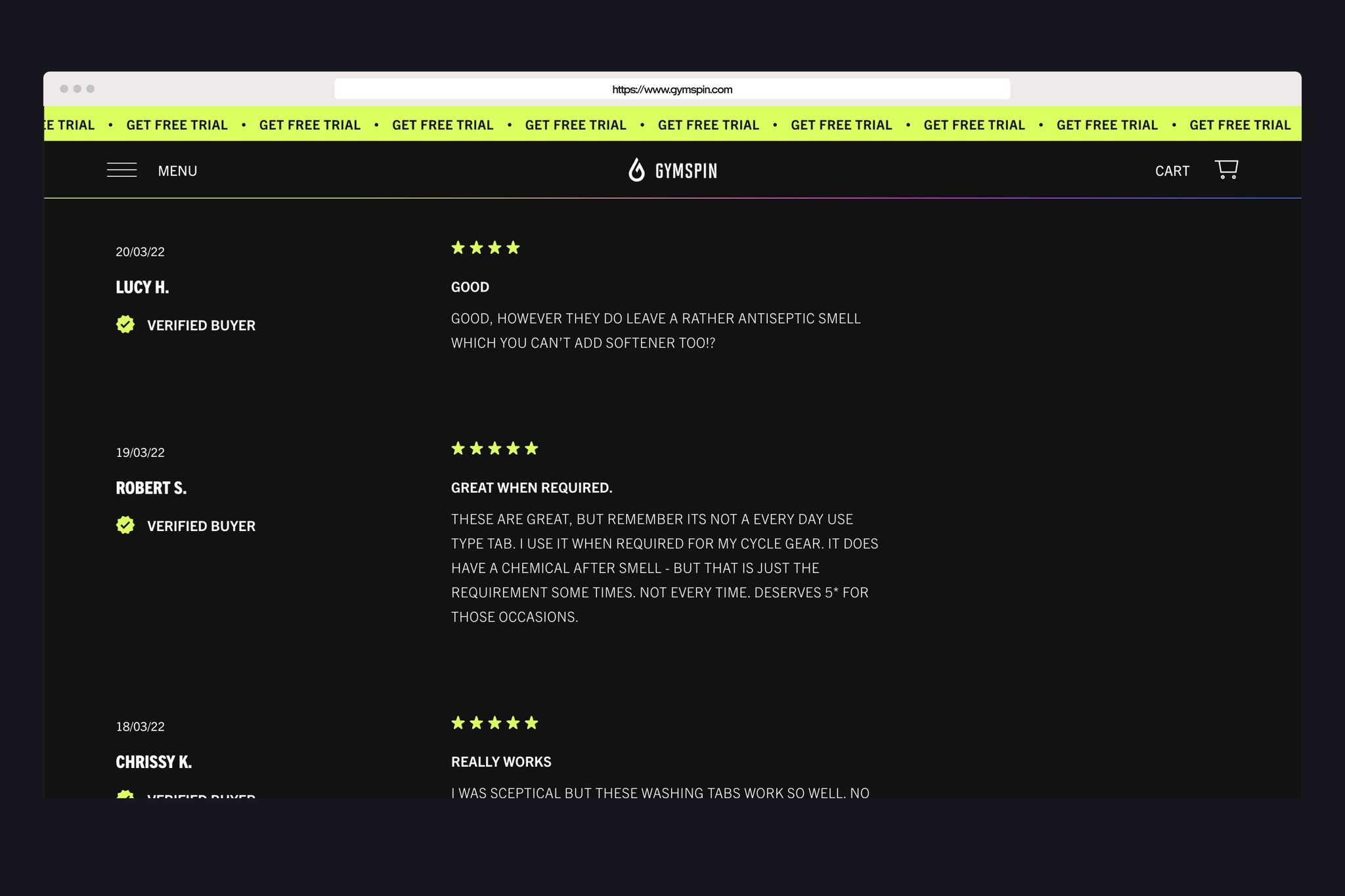Click the review title GREAT WHEN REQUIRED.
Image resolution: width=1345 pixels, height=896 pixels.
click(x=531, y=488)
